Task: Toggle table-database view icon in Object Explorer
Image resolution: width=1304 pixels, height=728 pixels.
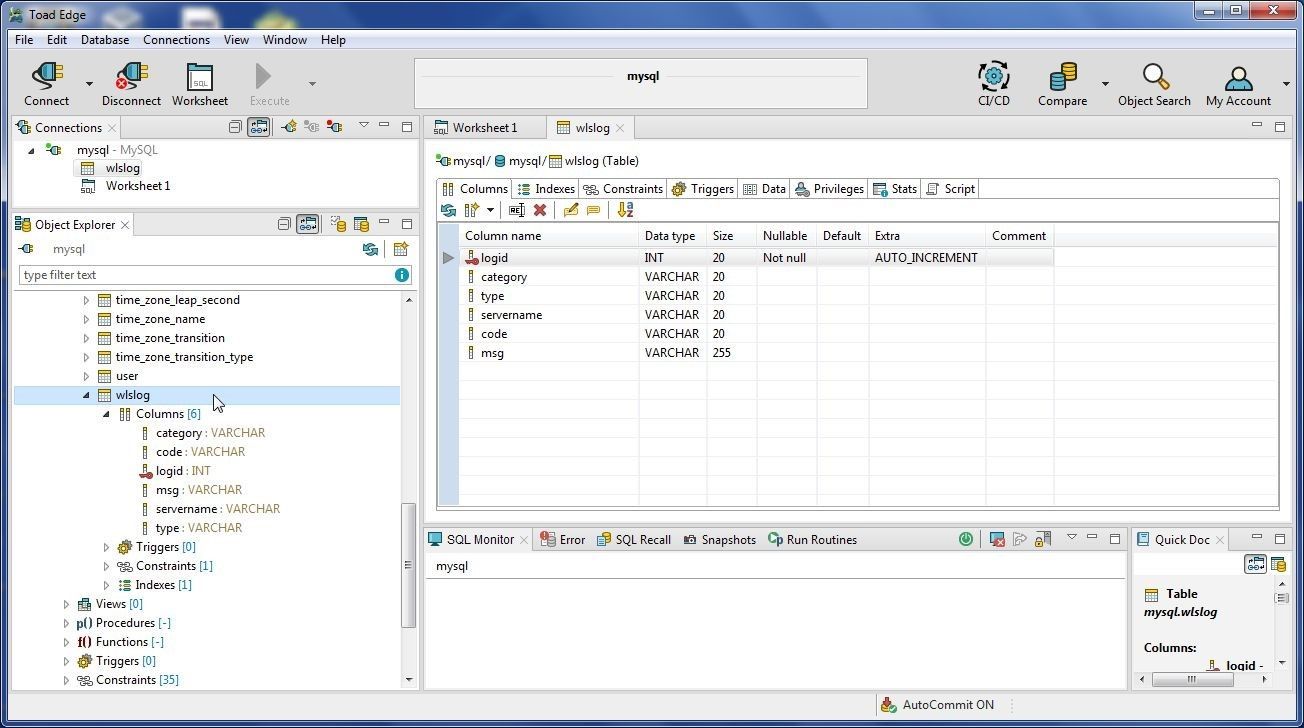Action: point(361,224)
